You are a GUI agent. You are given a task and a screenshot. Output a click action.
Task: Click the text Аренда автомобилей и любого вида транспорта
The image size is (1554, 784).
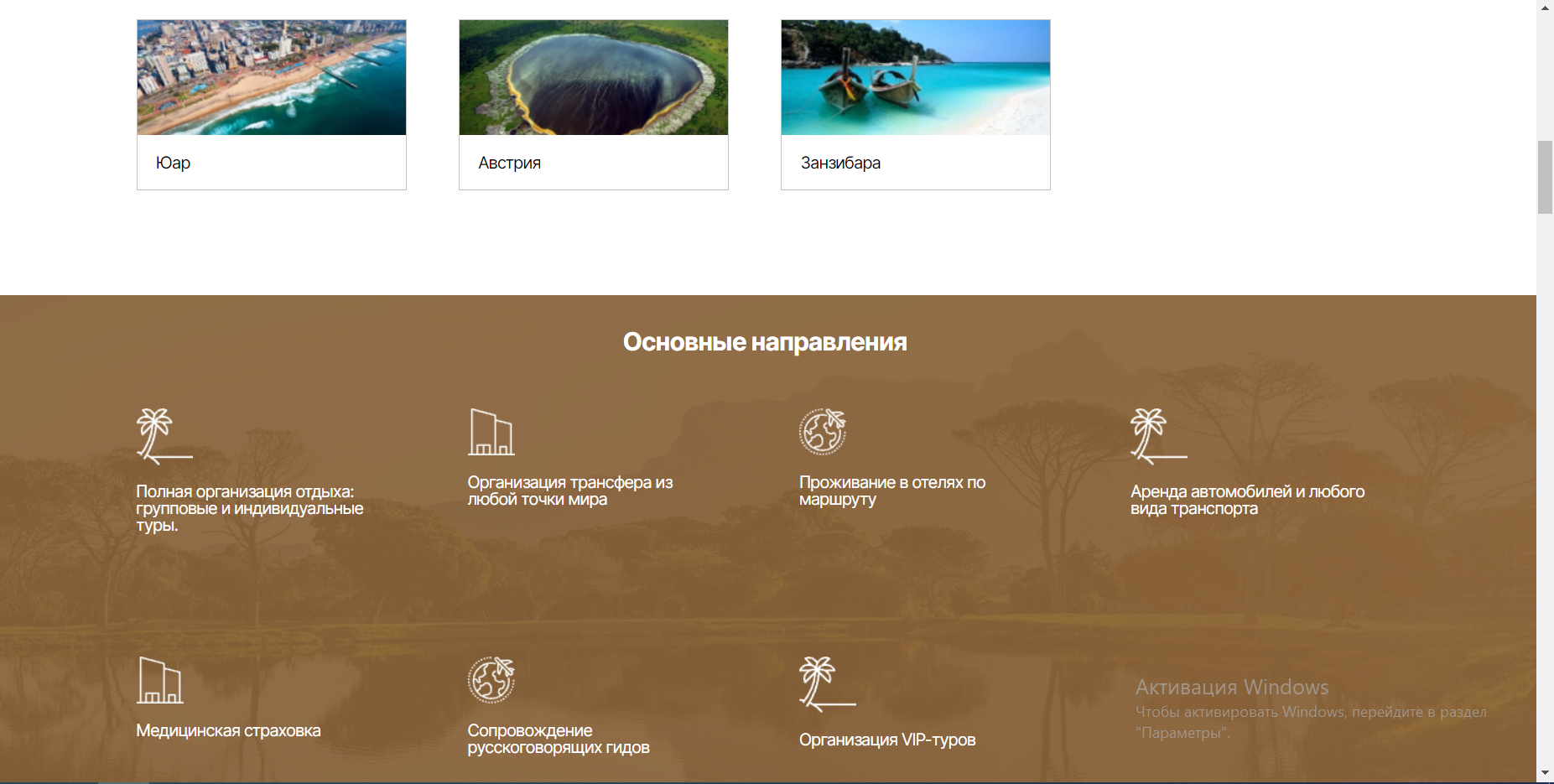point(1247,500)
